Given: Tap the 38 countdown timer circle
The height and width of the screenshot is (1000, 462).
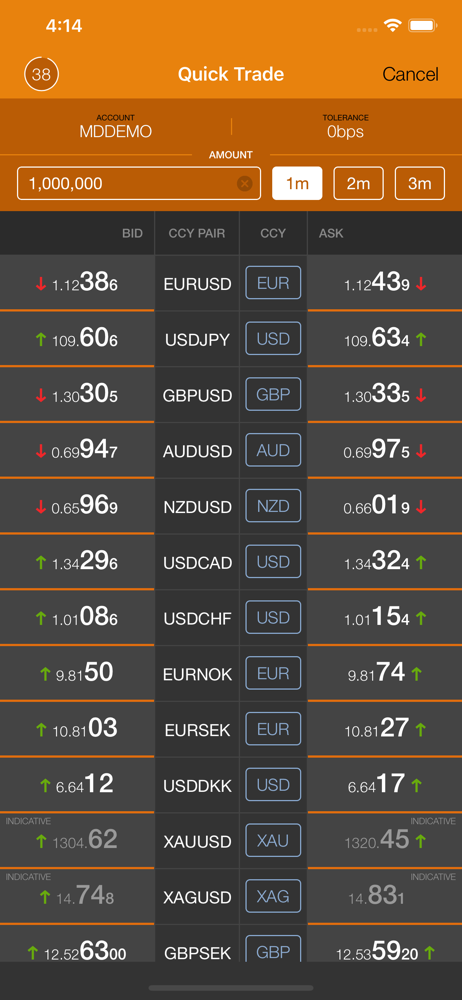Looking at the screenshot, I should point(41,75).
